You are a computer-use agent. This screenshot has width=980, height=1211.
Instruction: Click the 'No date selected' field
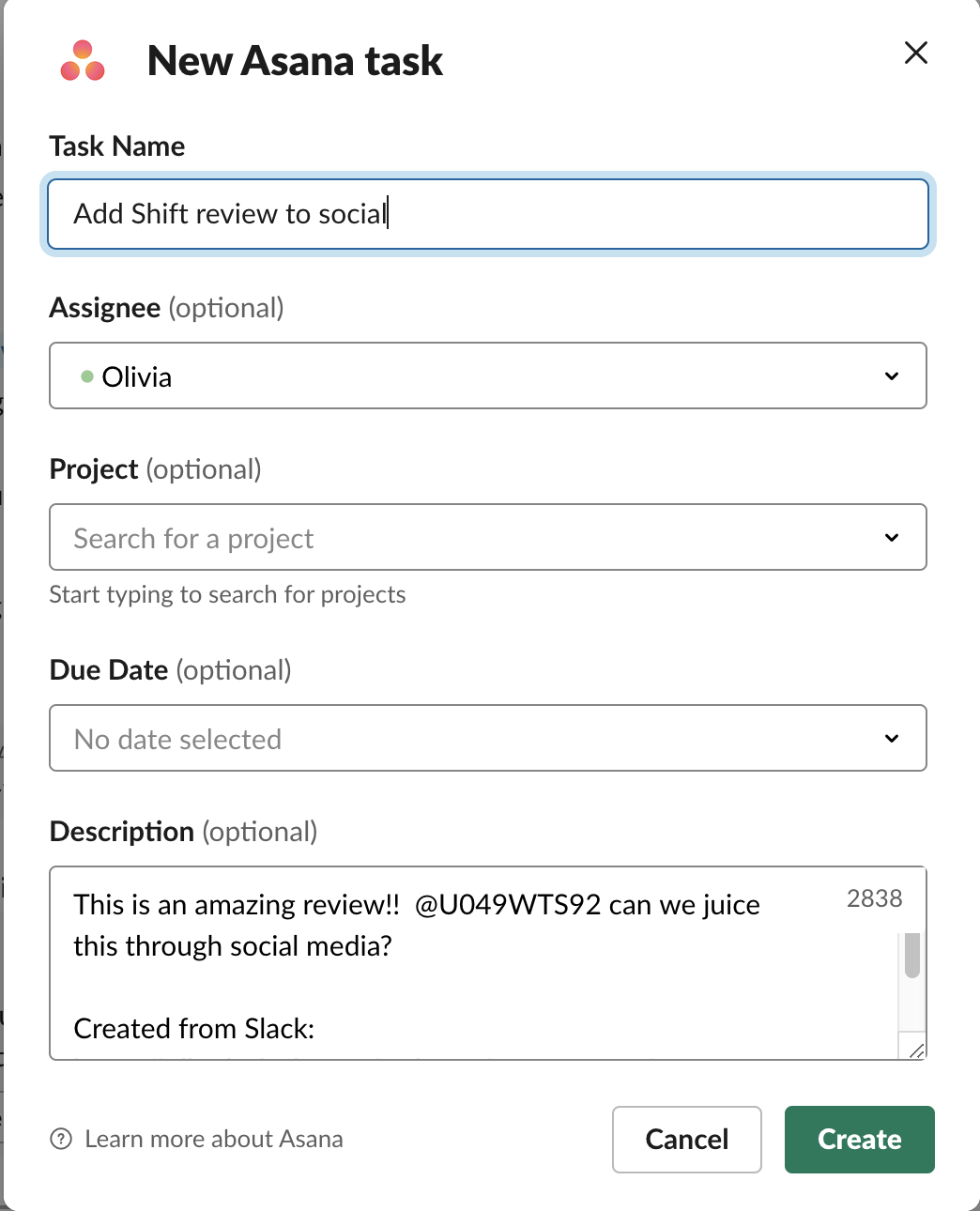tap(488, 738)
